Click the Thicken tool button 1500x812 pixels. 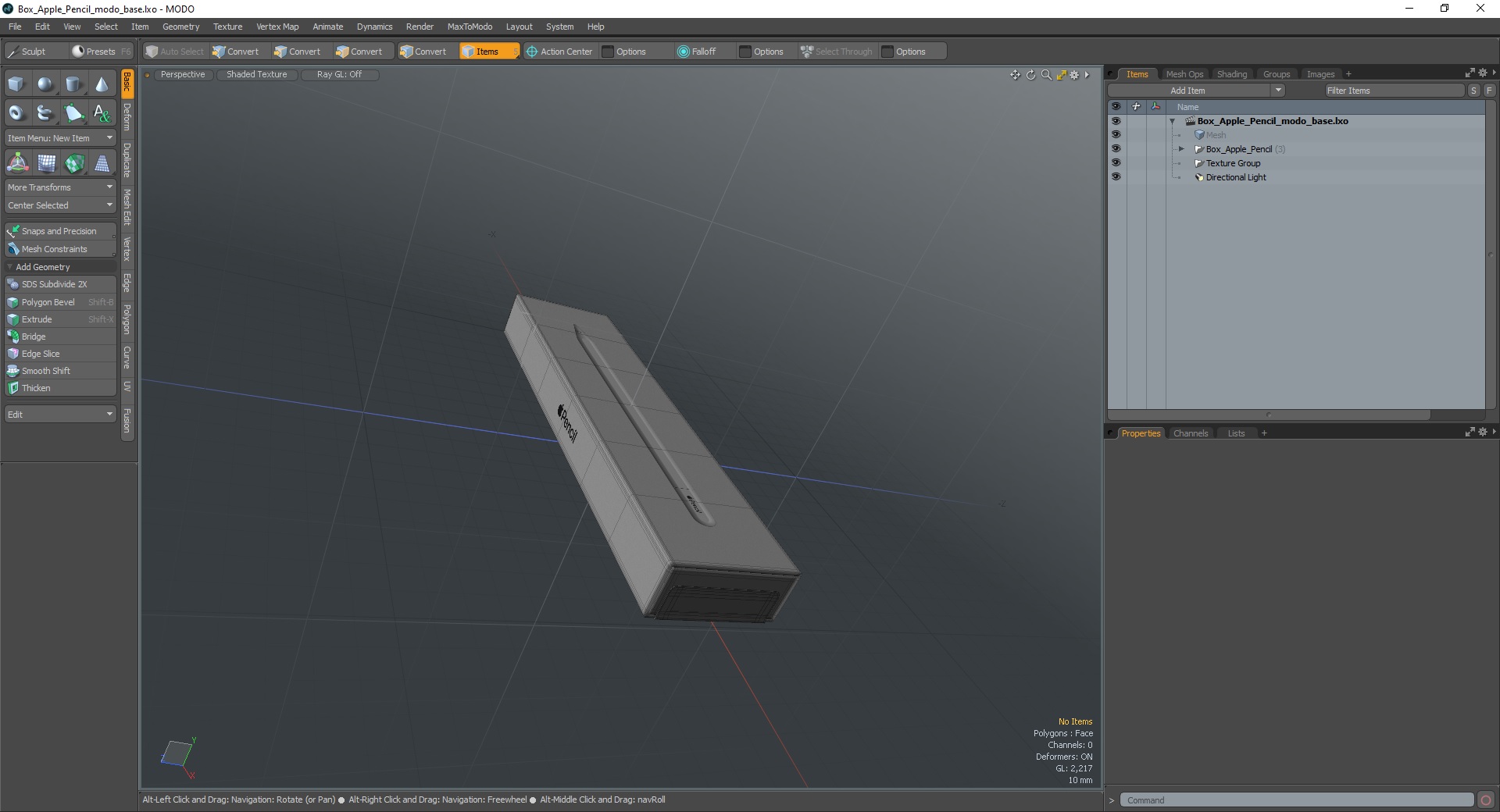(x=60, y=388)
